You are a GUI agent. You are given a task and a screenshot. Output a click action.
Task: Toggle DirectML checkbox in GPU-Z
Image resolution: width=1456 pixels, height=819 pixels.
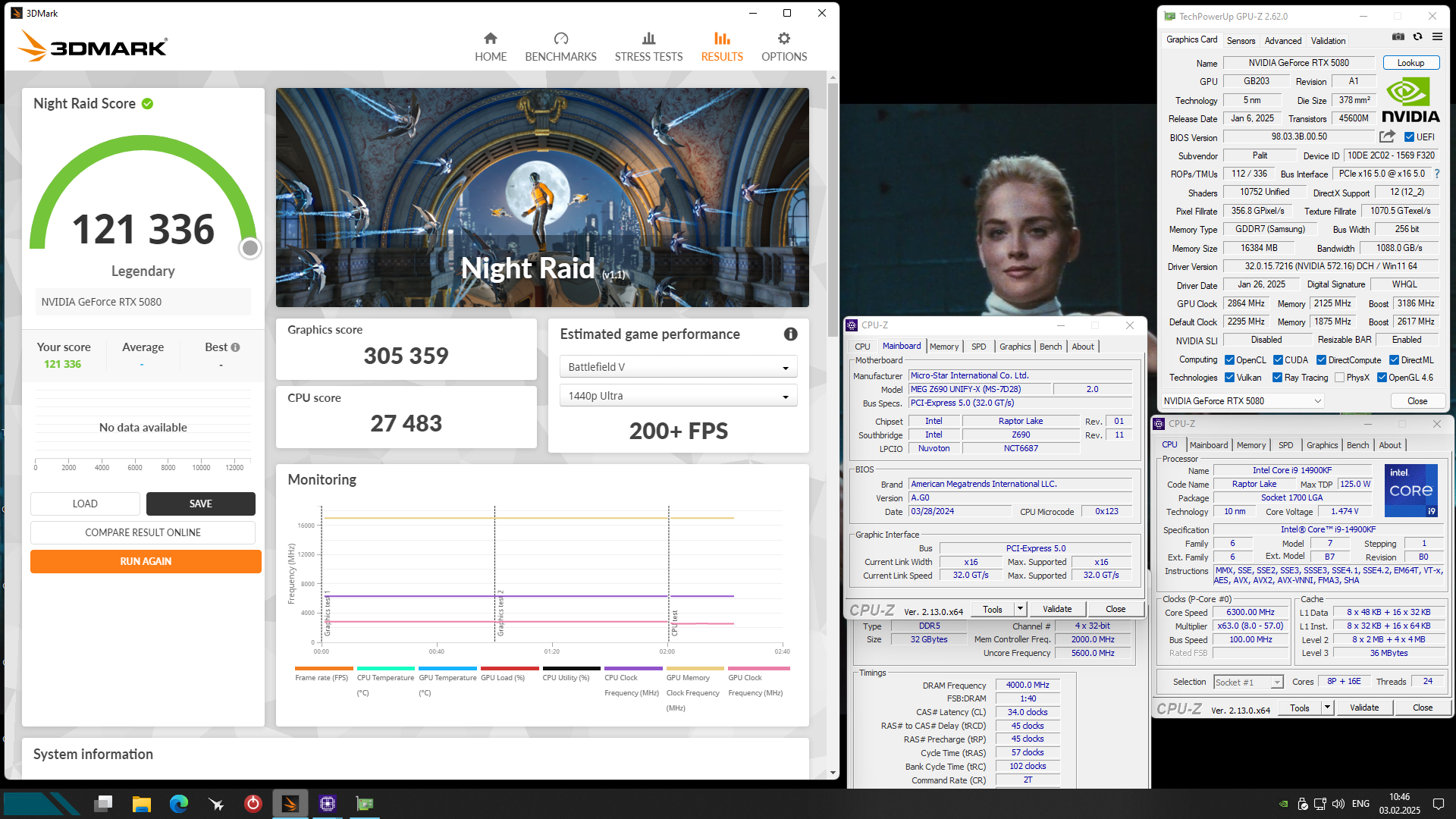[1394, 360]
